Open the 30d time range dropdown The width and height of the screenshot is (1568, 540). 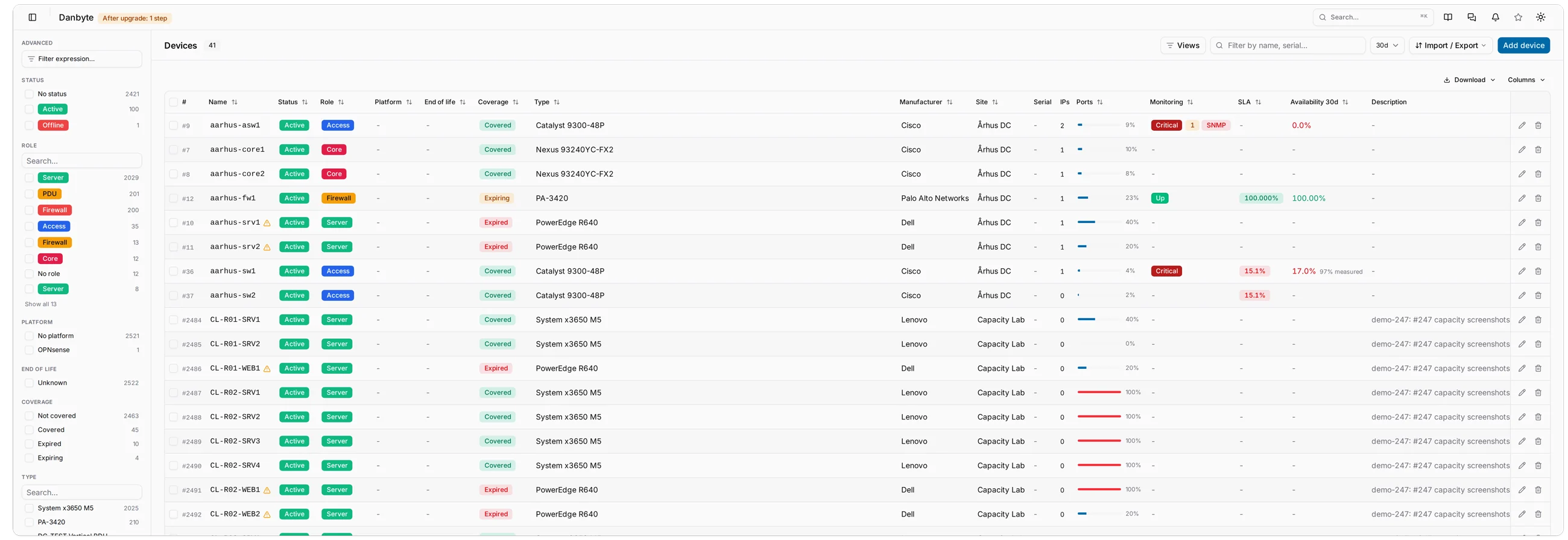coord(1386,46)
